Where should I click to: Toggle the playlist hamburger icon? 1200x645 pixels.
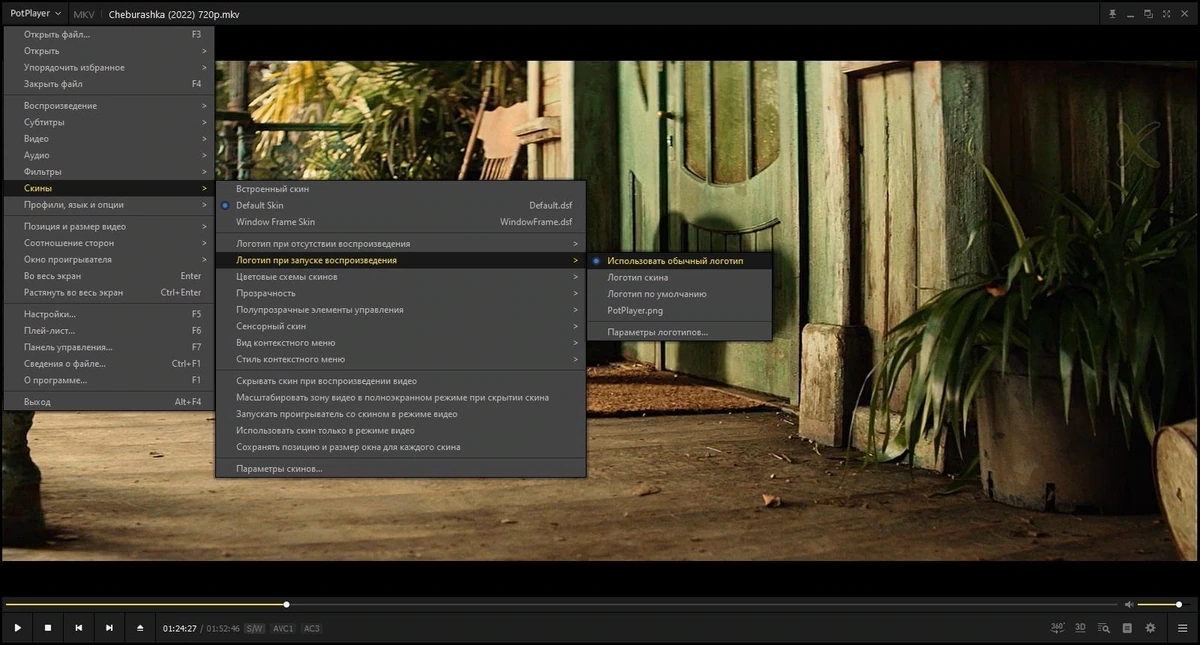pos(1183,628)
